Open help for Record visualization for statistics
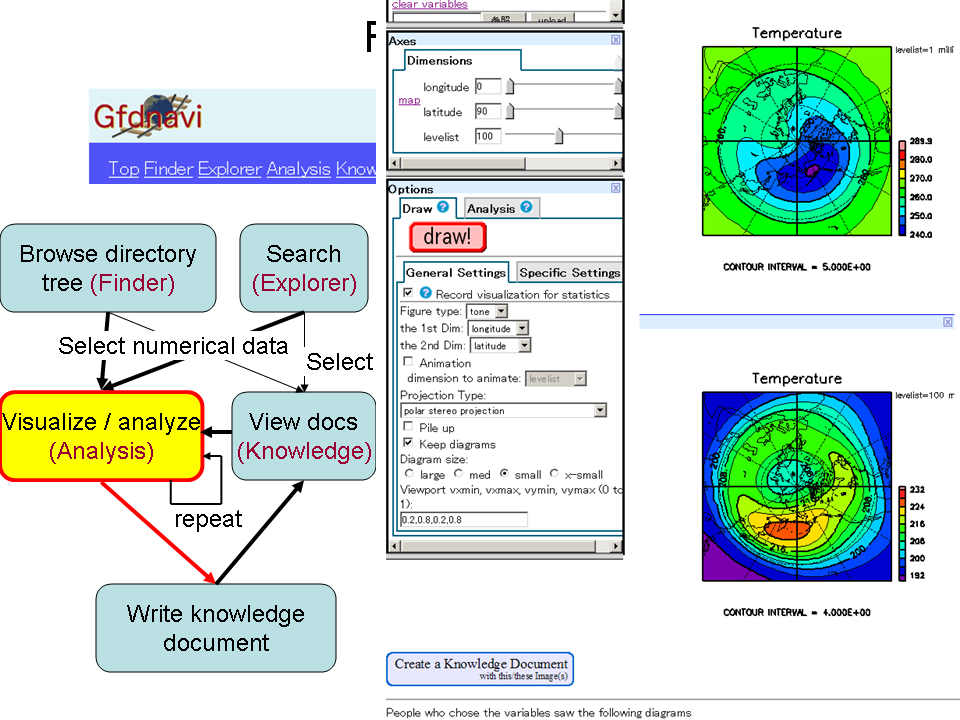 point(426,293)
